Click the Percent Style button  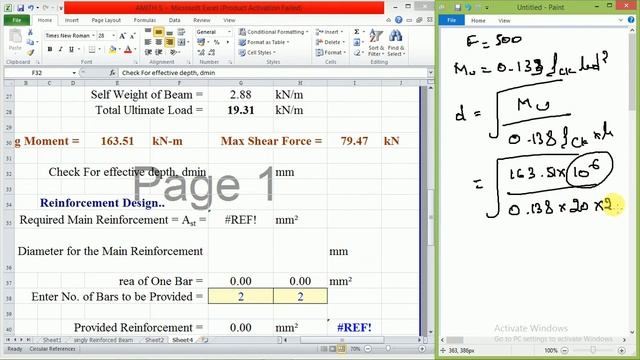pyautogui.click(x=217, y=42)
